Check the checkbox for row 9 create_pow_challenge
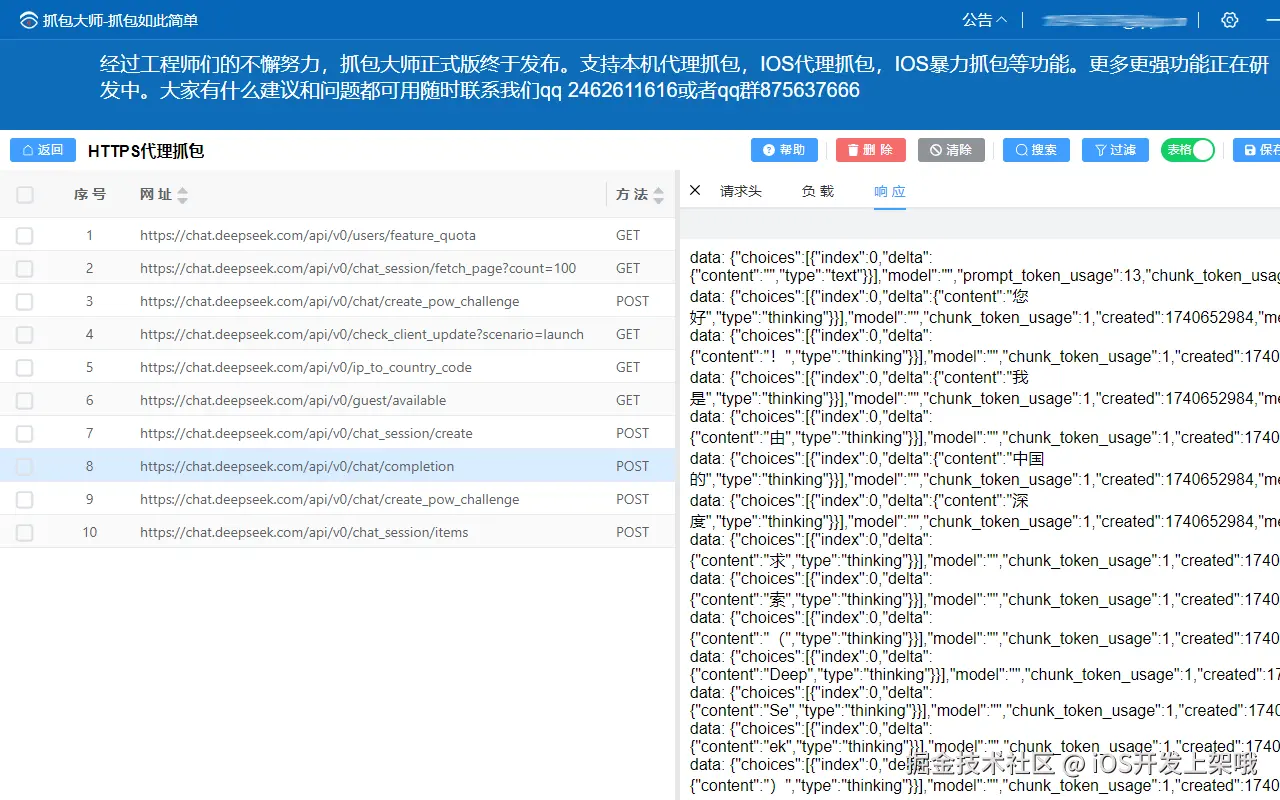1280x800 pixels. click(25, 500)
